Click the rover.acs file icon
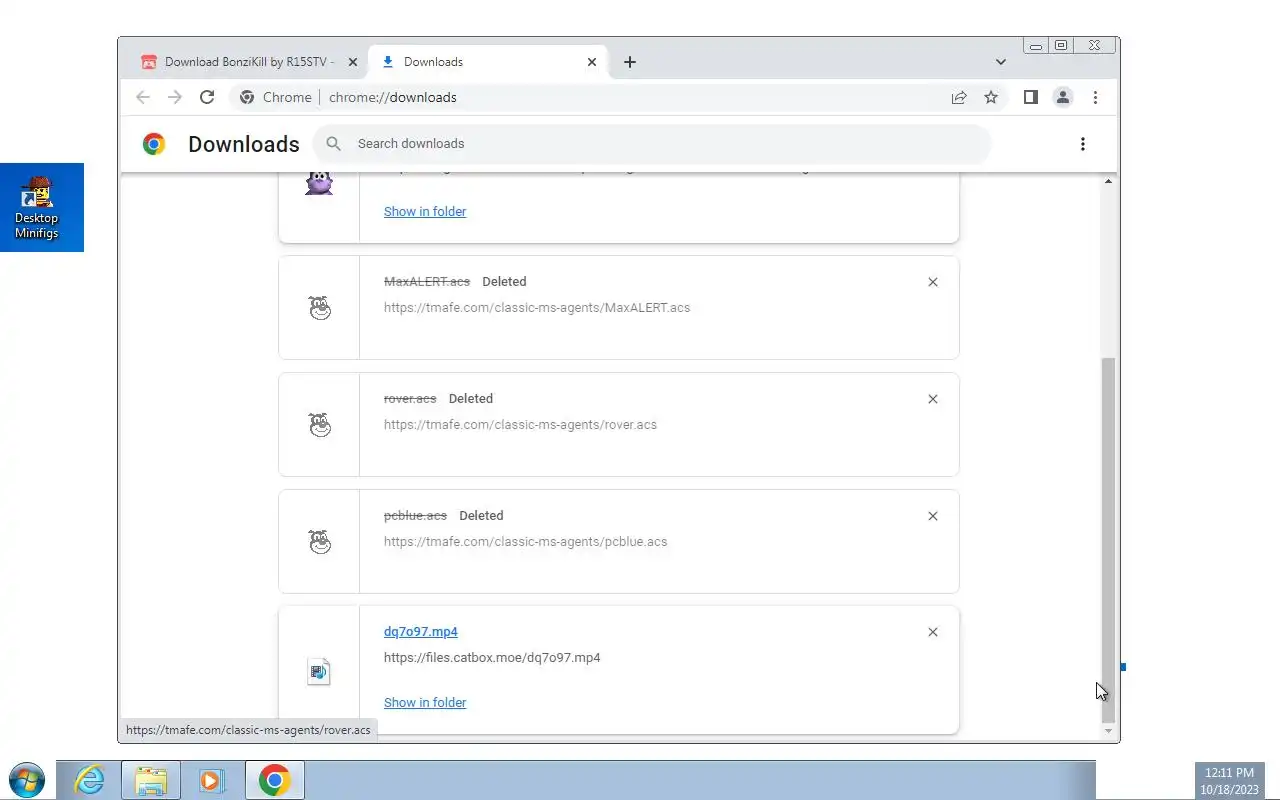 [x=319, y=425]
